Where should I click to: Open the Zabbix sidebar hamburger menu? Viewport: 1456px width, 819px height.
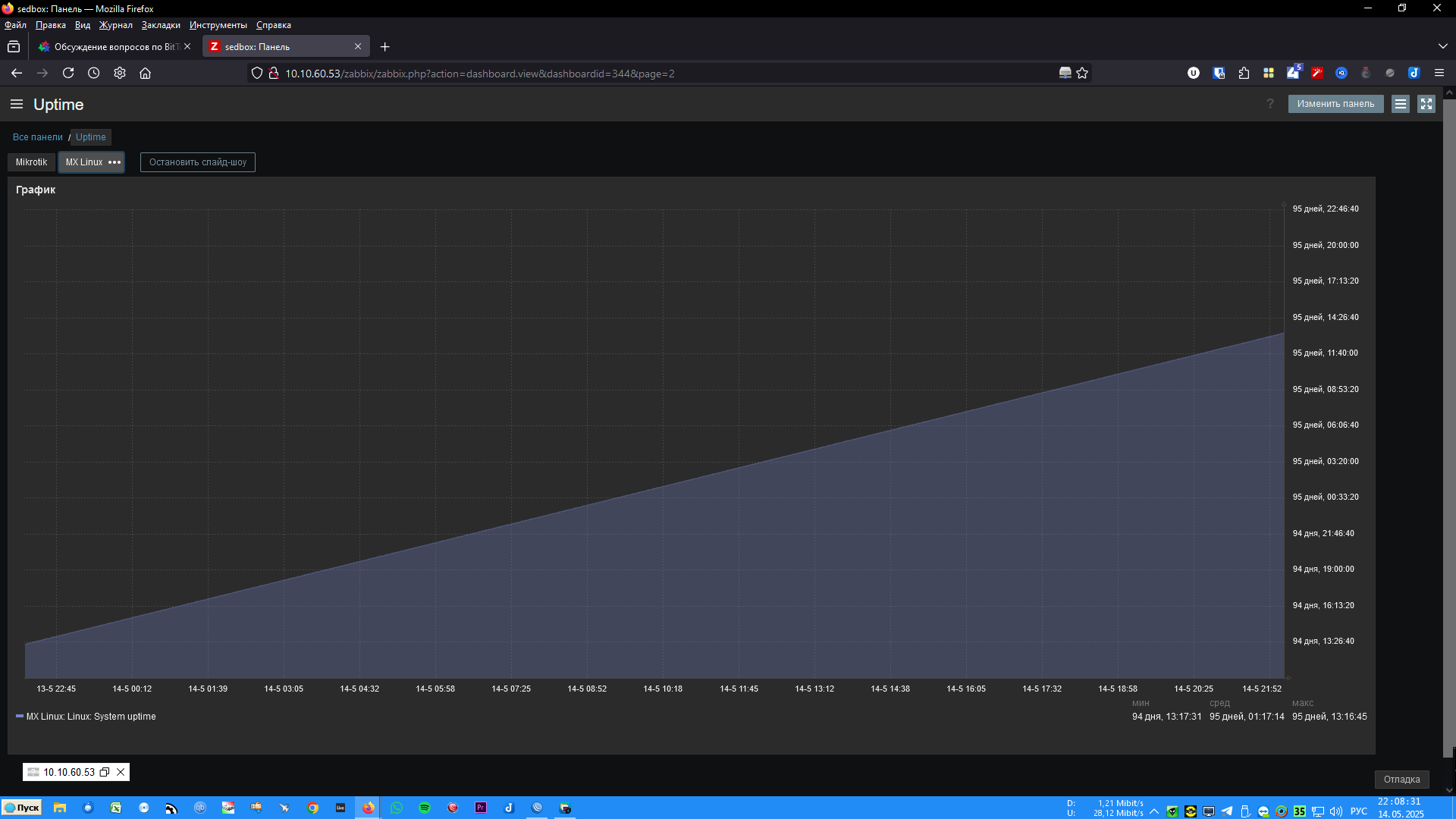[x=17, y=104]
